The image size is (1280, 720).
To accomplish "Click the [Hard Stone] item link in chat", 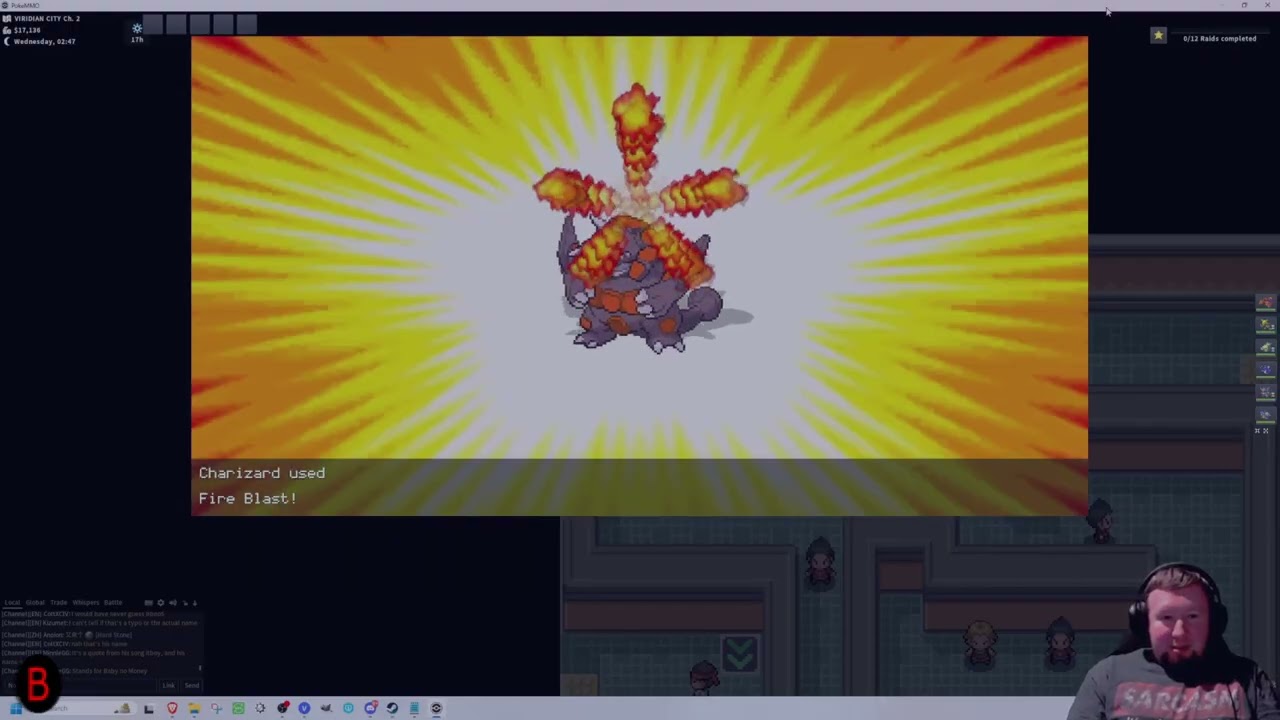I will [x=113, y=635].
